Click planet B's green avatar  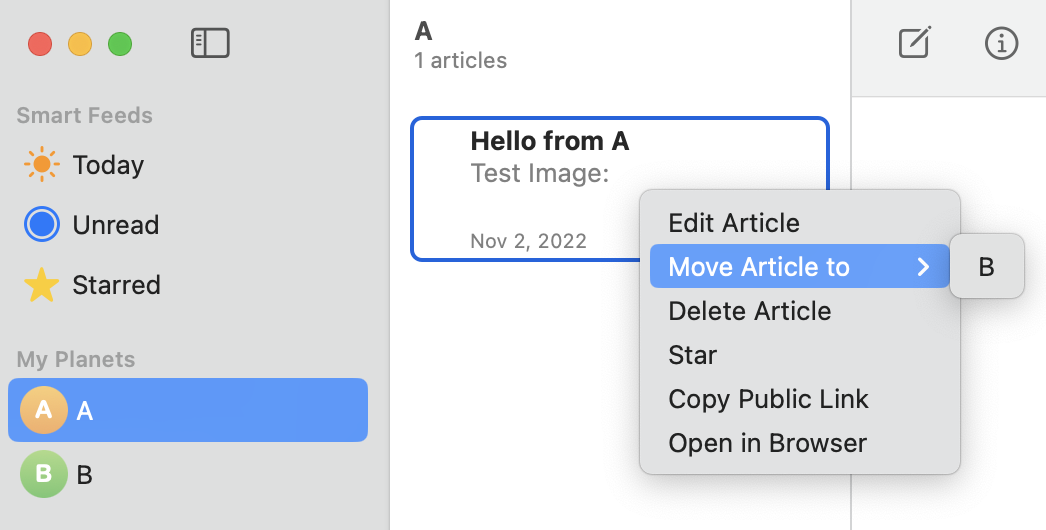click(x=44, y=474)
